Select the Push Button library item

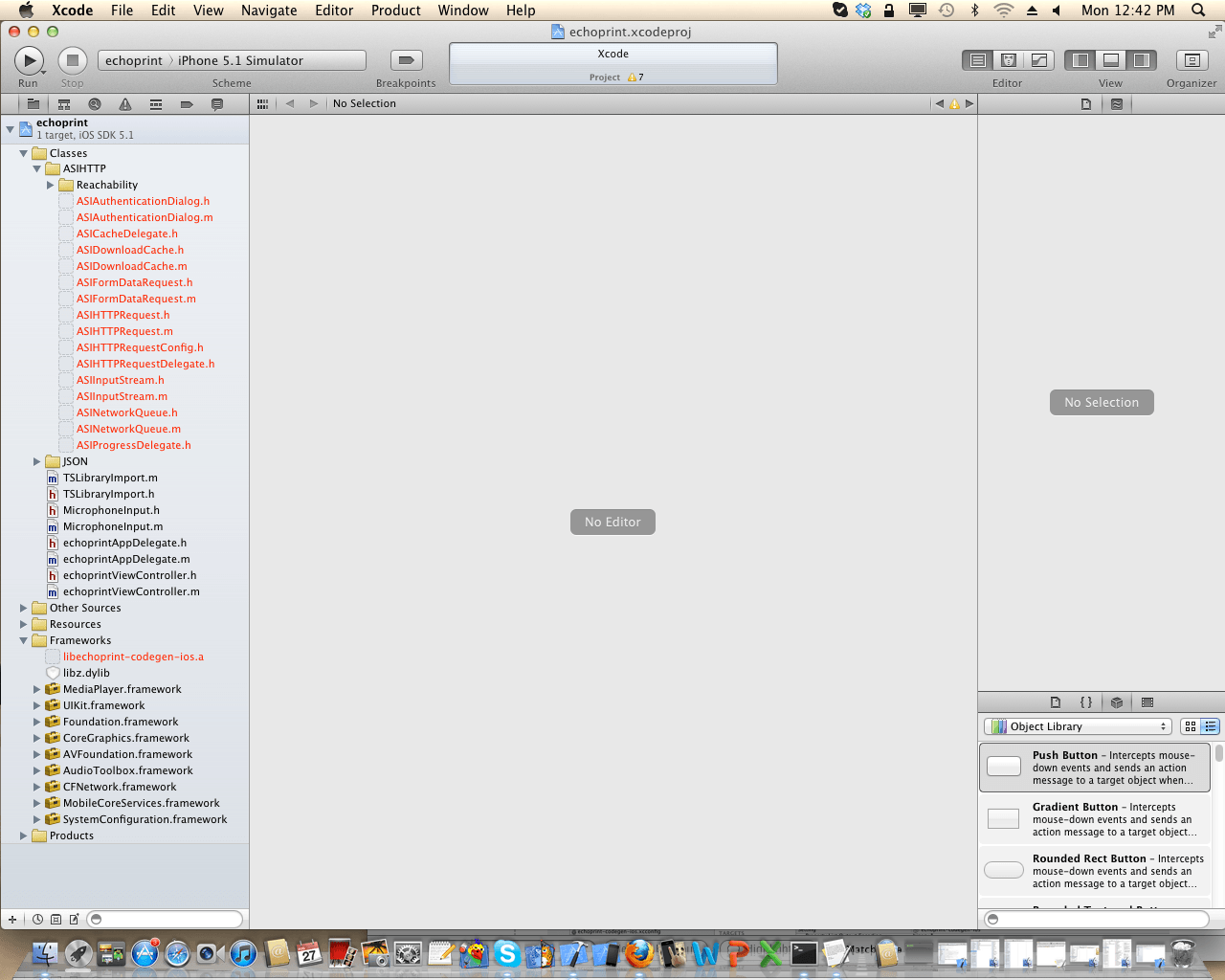click(x=1095, y=768)
